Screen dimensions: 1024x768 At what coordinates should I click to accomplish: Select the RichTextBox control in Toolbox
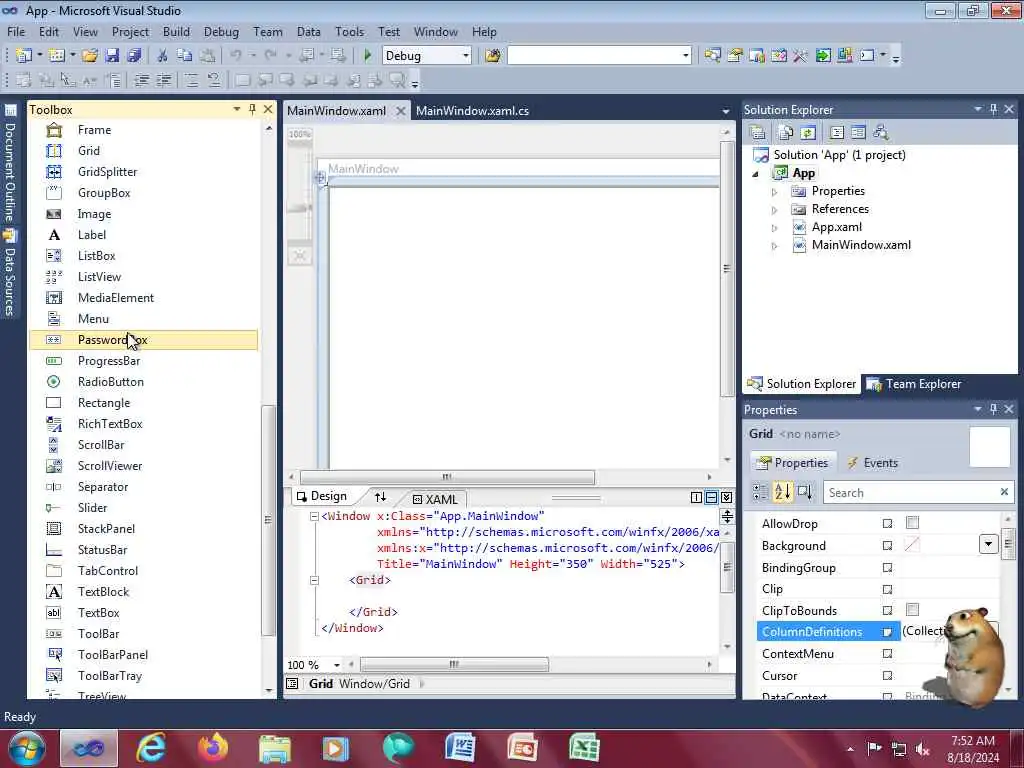[144, 424]
